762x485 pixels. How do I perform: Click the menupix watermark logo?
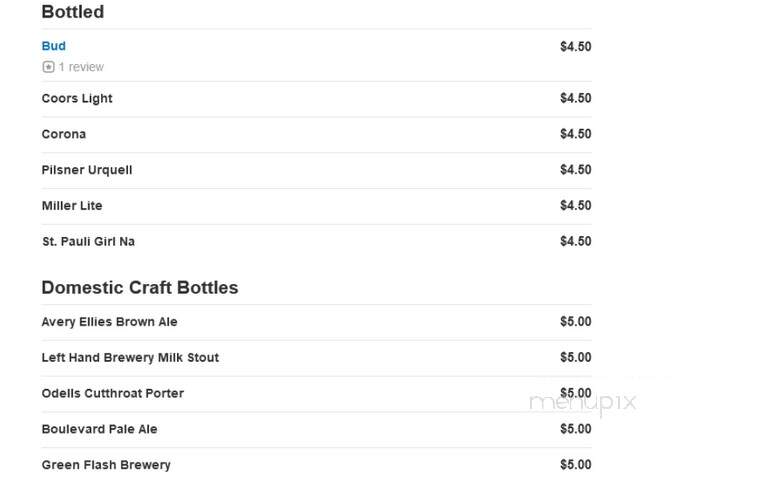pos(583,403)
